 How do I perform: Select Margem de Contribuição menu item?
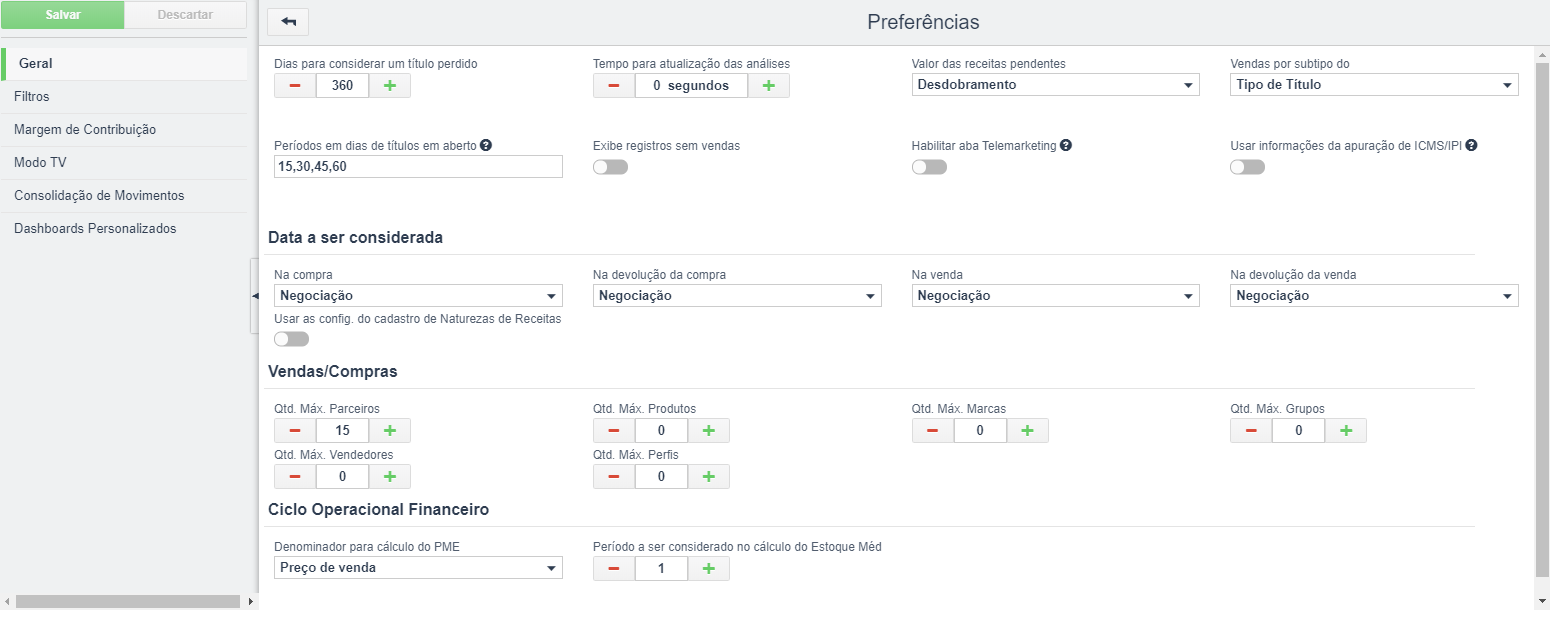125,130
